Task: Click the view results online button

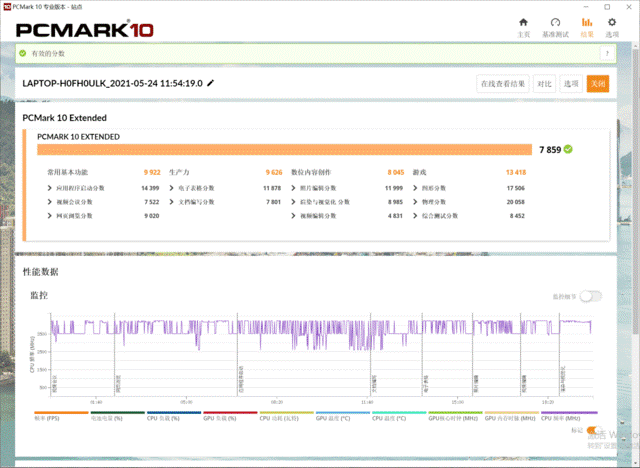Action: point(503,84)
